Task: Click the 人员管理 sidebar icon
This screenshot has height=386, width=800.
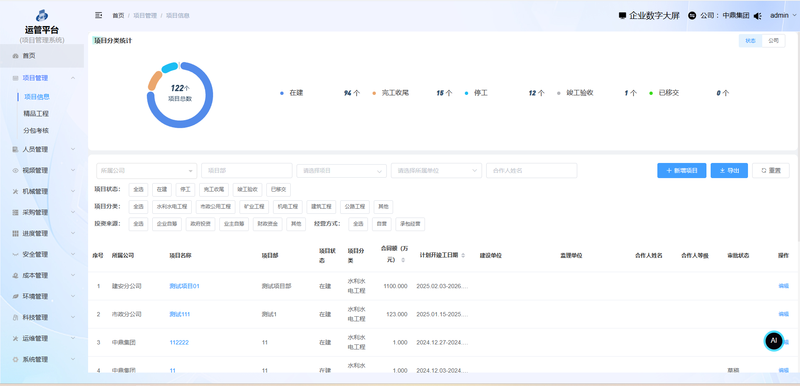Action: click(x=15, y=149)
